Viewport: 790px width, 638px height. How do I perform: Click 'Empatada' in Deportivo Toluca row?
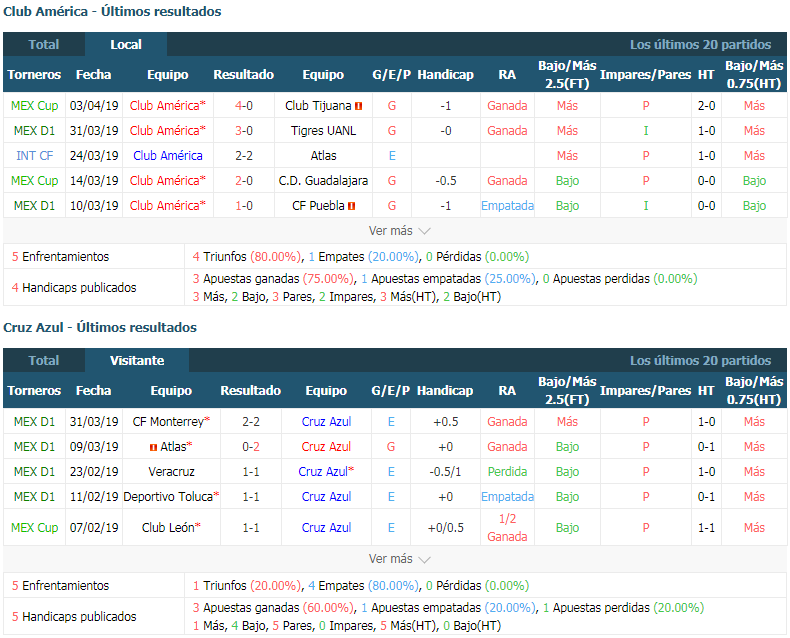tap(507, 496)
